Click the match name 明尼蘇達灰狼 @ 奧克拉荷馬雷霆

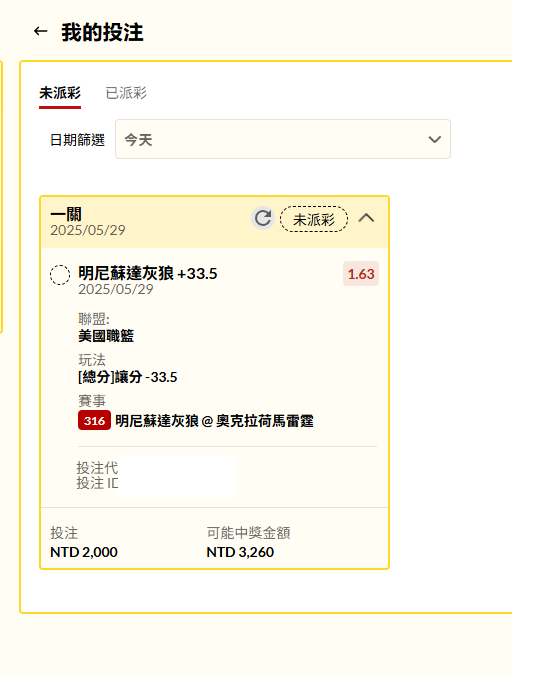[214, 421]
